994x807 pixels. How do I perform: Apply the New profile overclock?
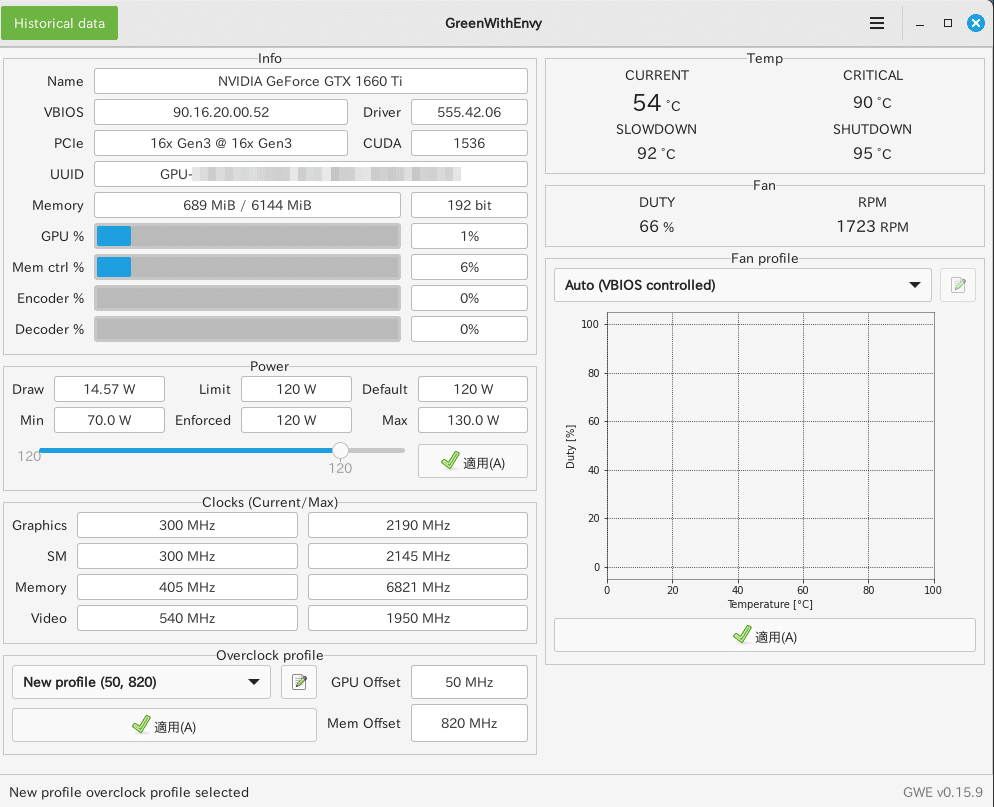click(164, 725)
